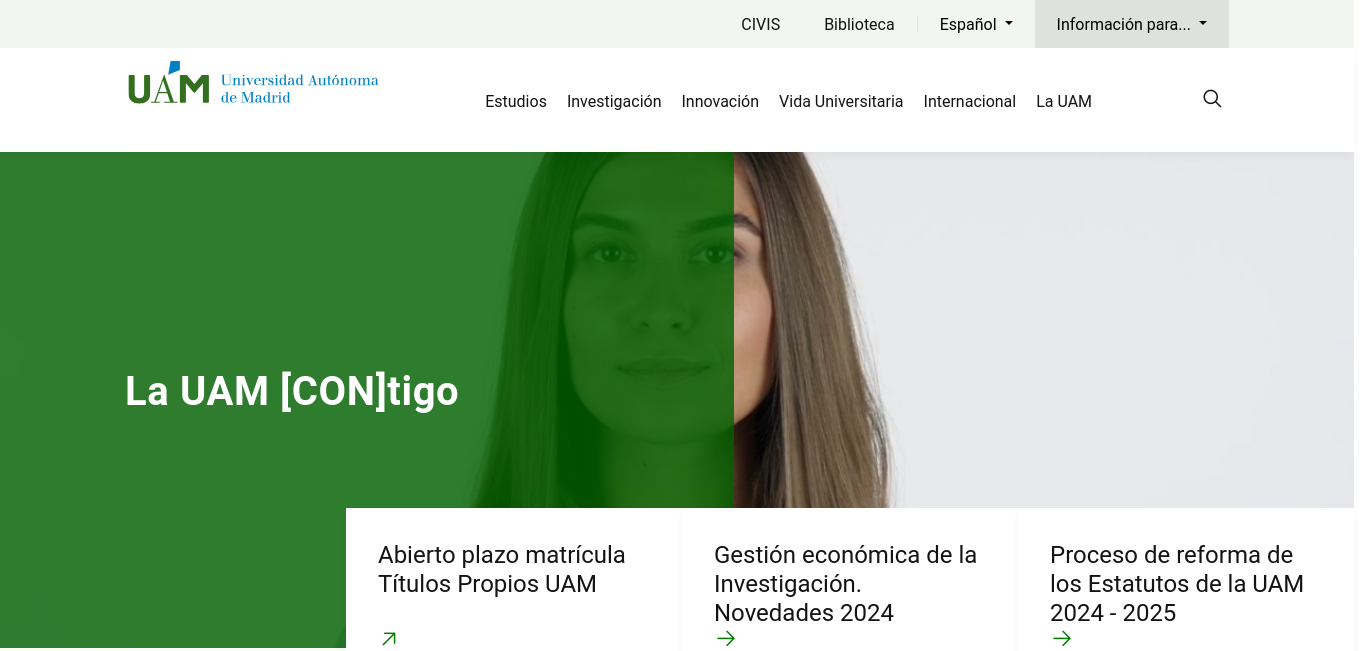Open the Estudios menu

point(516,101)
